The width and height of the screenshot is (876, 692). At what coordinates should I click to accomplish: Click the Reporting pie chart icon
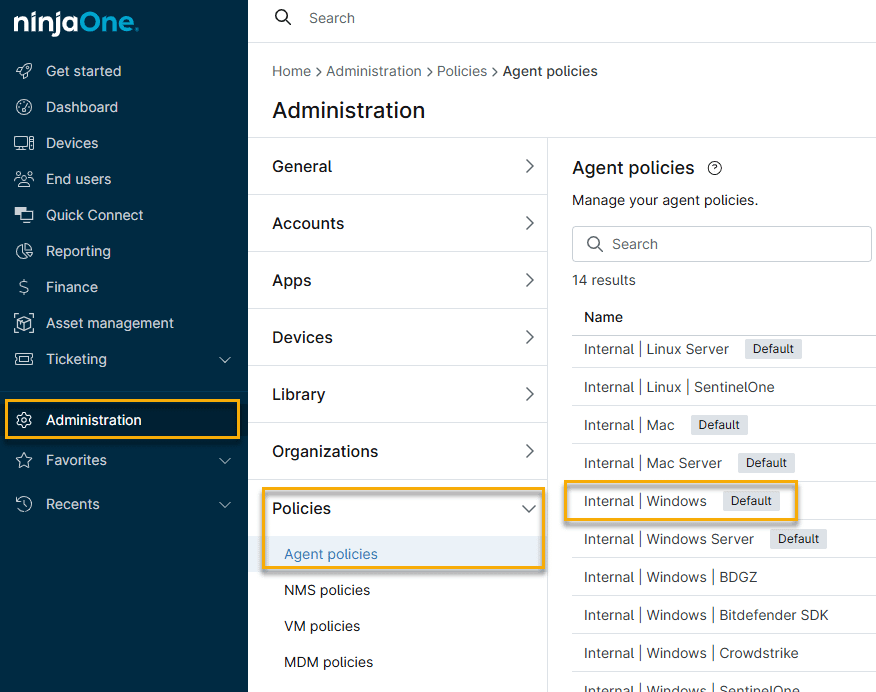(25, 251)
